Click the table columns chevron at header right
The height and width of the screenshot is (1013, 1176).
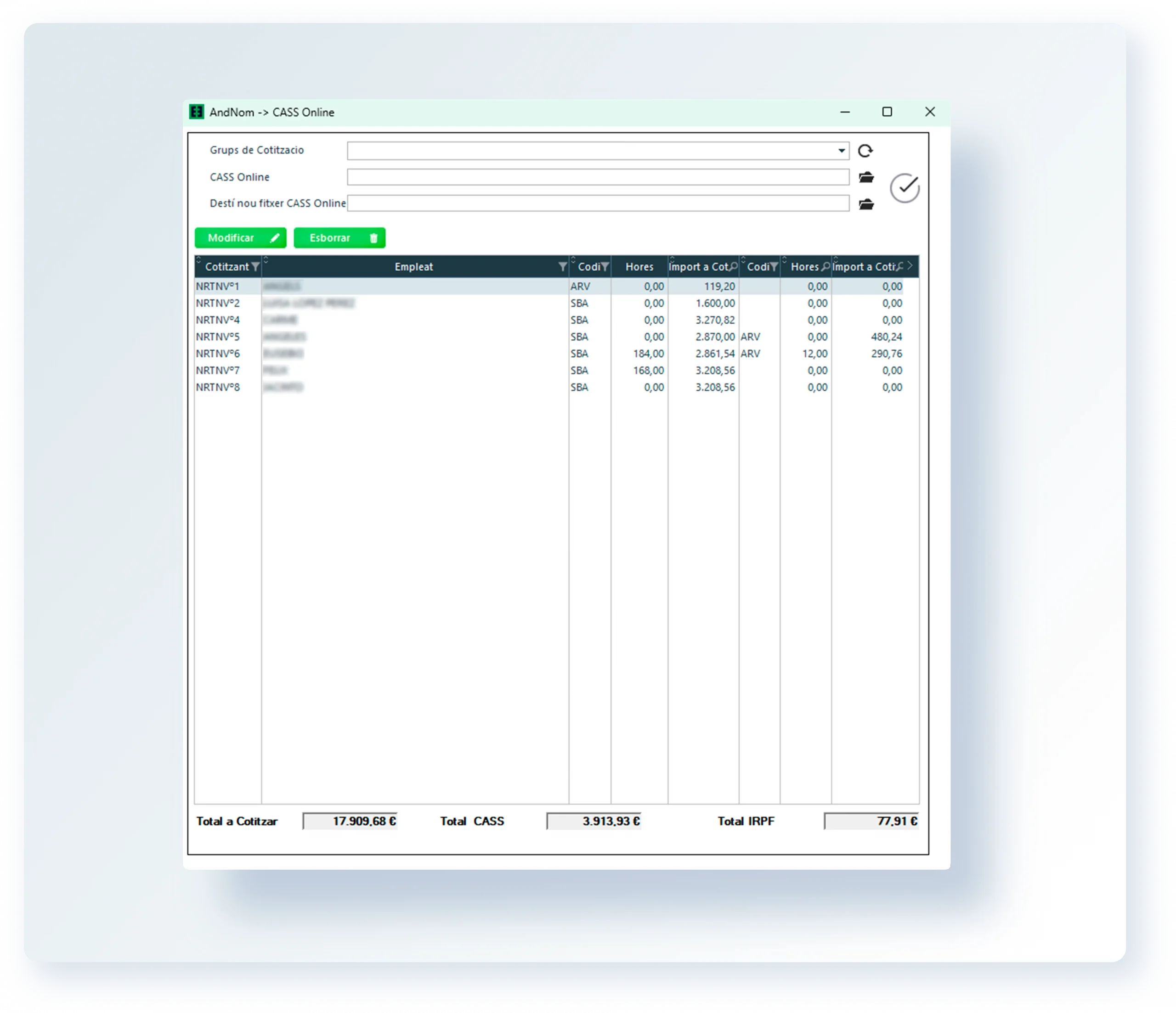910,265
